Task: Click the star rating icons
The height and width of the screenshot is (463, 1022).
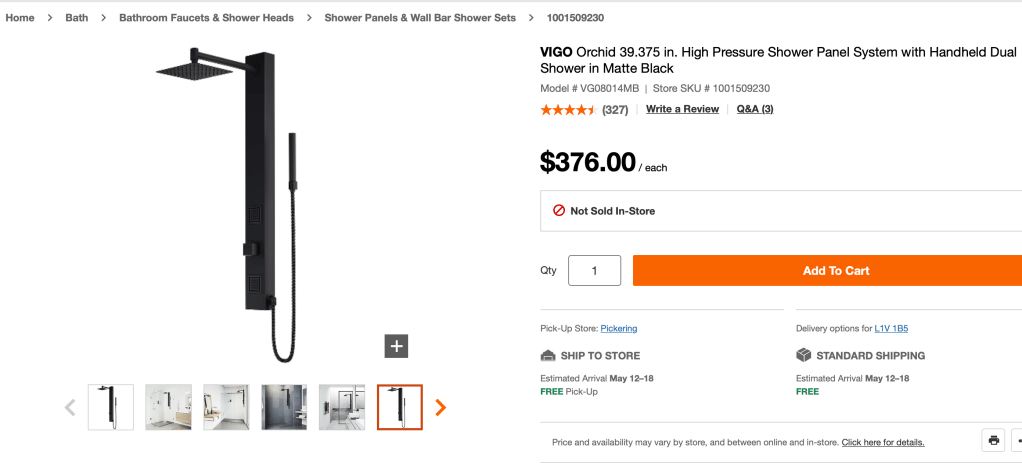Action: point(568,110)
